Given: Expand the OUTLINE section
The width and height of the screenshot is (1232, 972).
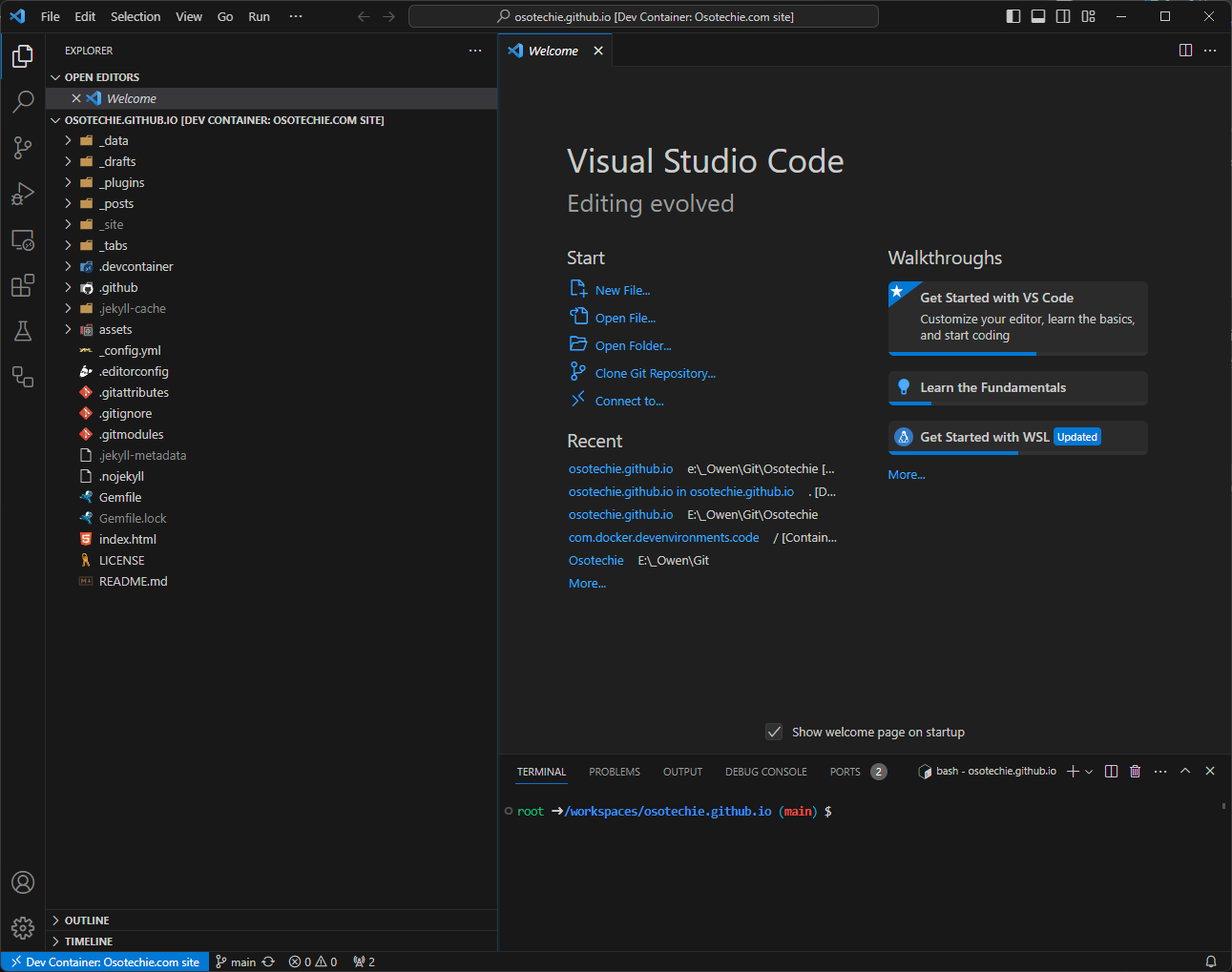Looking at the screenshot, I should (87, 920).
